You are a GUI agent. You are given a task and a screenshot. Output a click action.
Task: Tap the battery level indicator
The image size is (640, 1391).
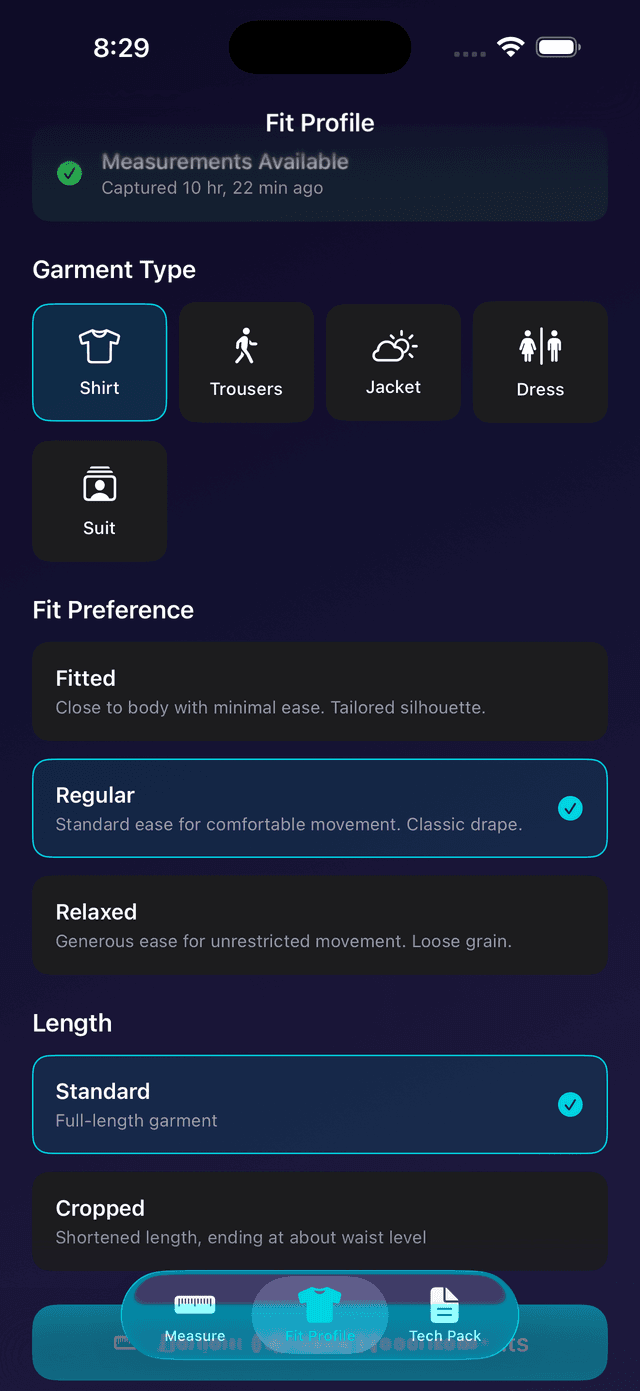pyautogui.click(x=557, y=46)
